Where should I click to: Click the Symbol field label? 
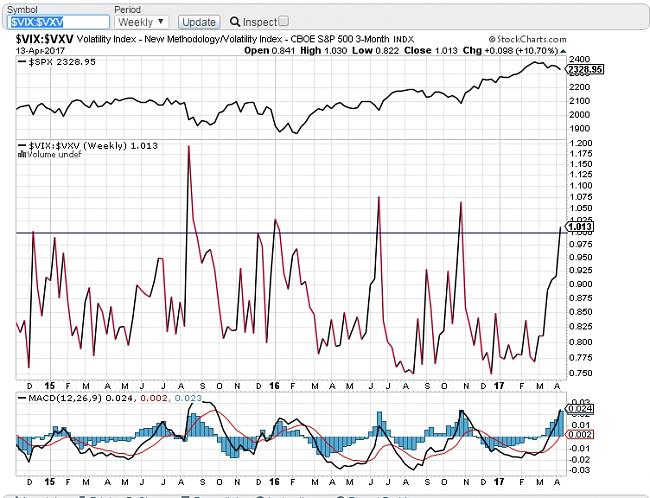coord(22,10)
